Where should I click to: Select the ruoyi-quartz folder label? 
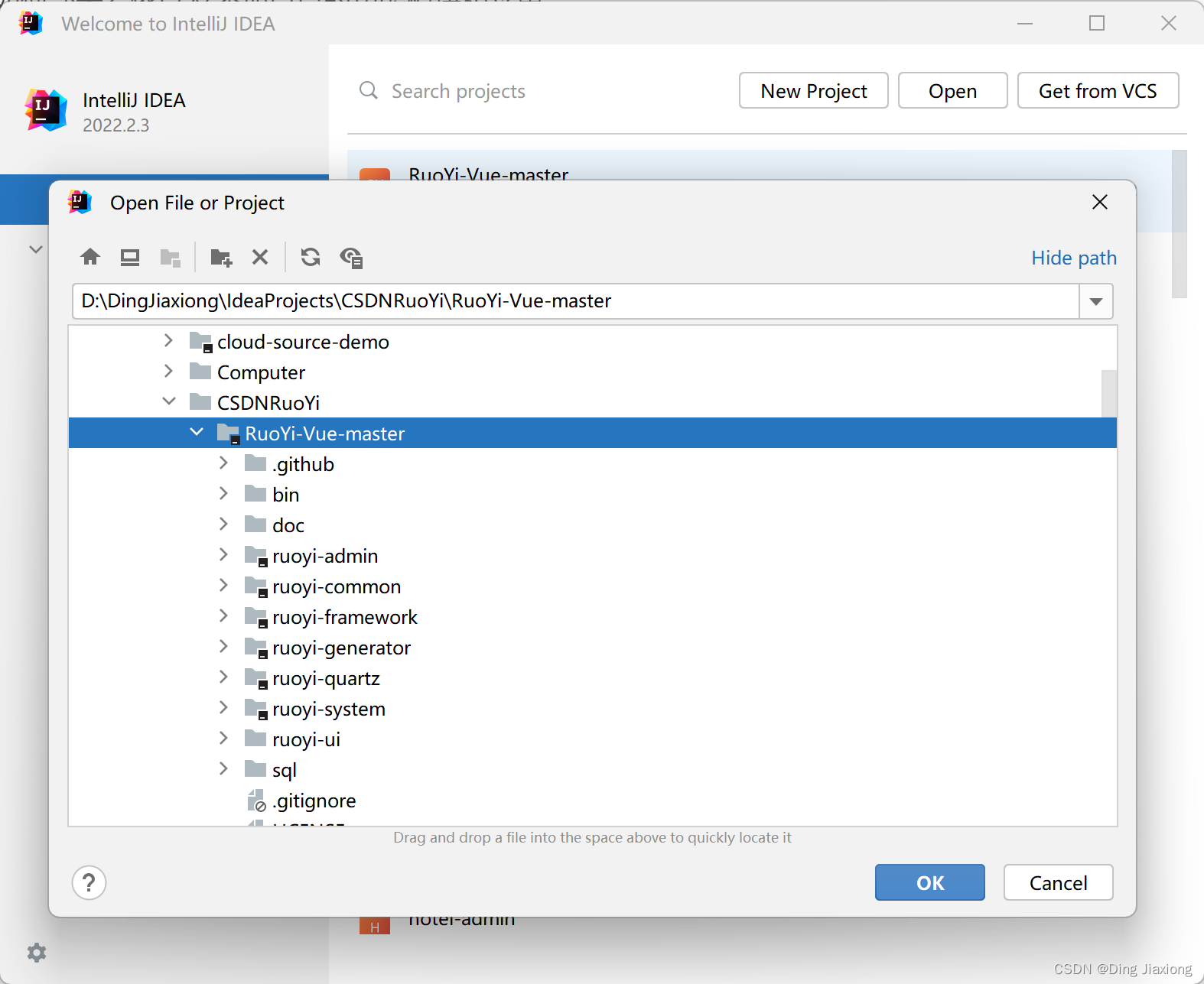[x=327, y=678]
